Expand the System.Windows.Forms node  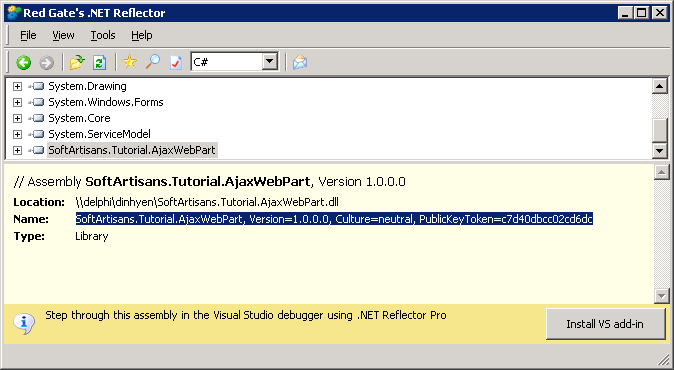click(x=17, y=102)
